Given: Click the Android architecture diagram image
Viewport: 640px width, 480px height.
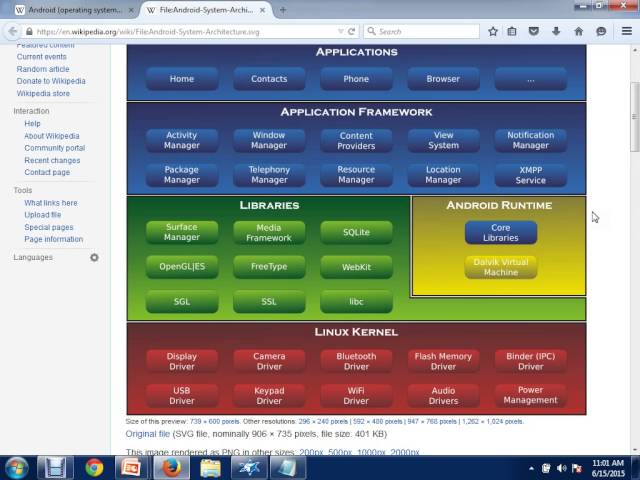Looking at the screenshot, I should (x=356, y=229).
